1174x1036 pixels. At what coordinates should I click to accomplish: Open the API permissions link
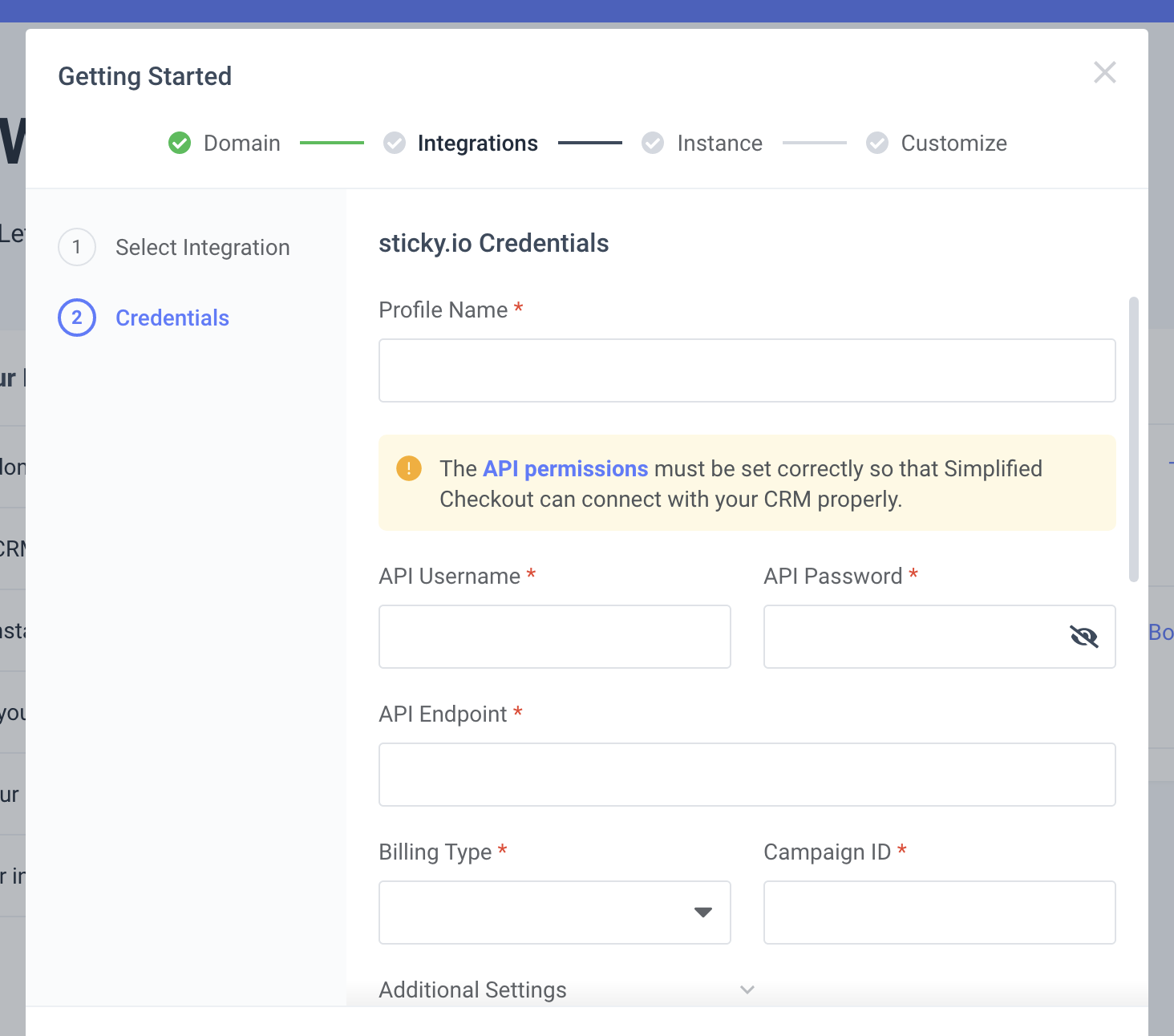565,468
